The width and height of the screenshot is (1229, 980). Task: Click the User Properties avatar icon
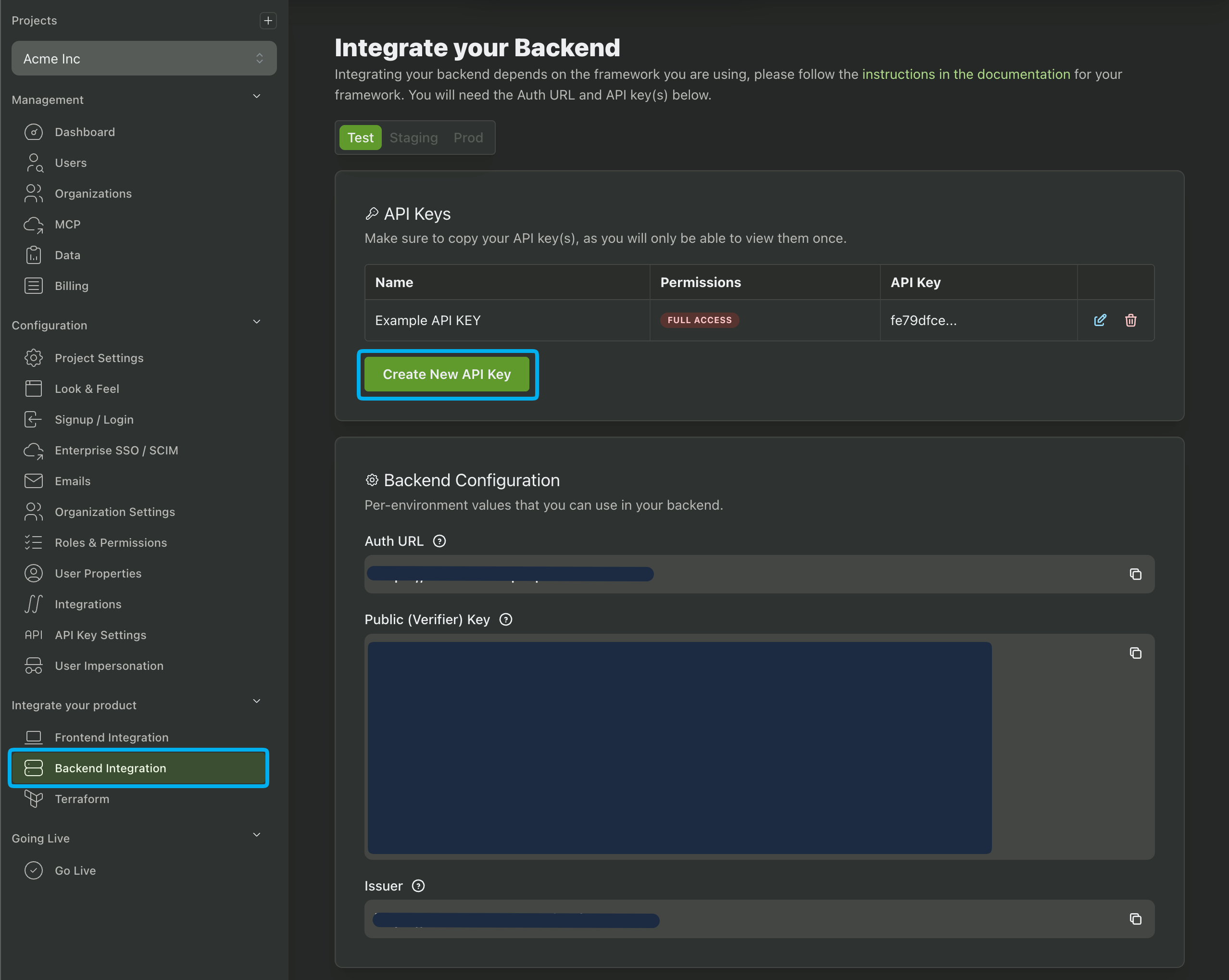click(34, 574)
